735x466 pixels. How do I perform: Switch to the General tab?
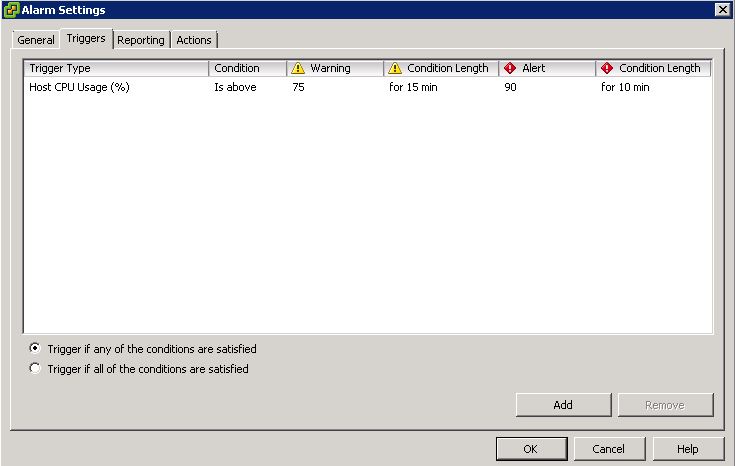(x=36, y=40)
